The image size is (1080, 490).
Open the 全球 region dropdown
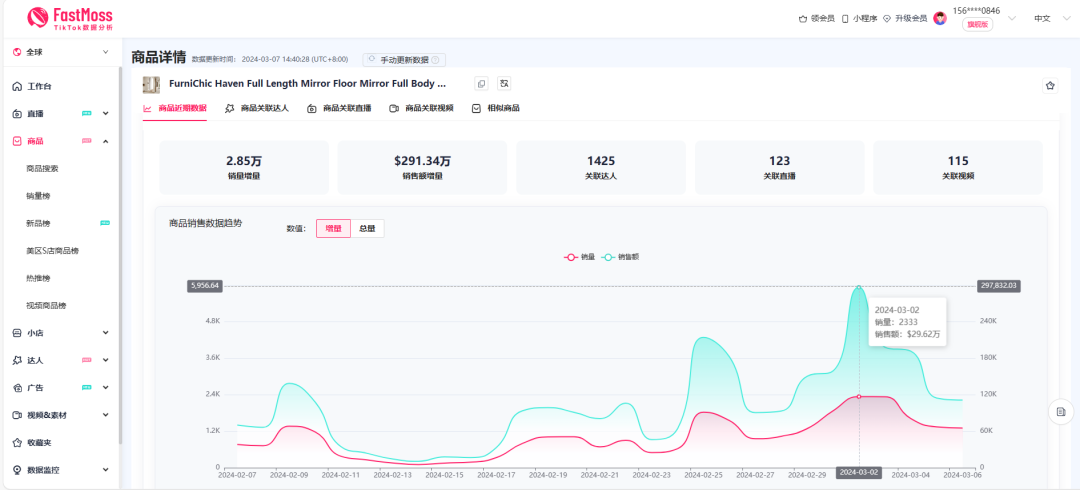(x=60, y=52)
